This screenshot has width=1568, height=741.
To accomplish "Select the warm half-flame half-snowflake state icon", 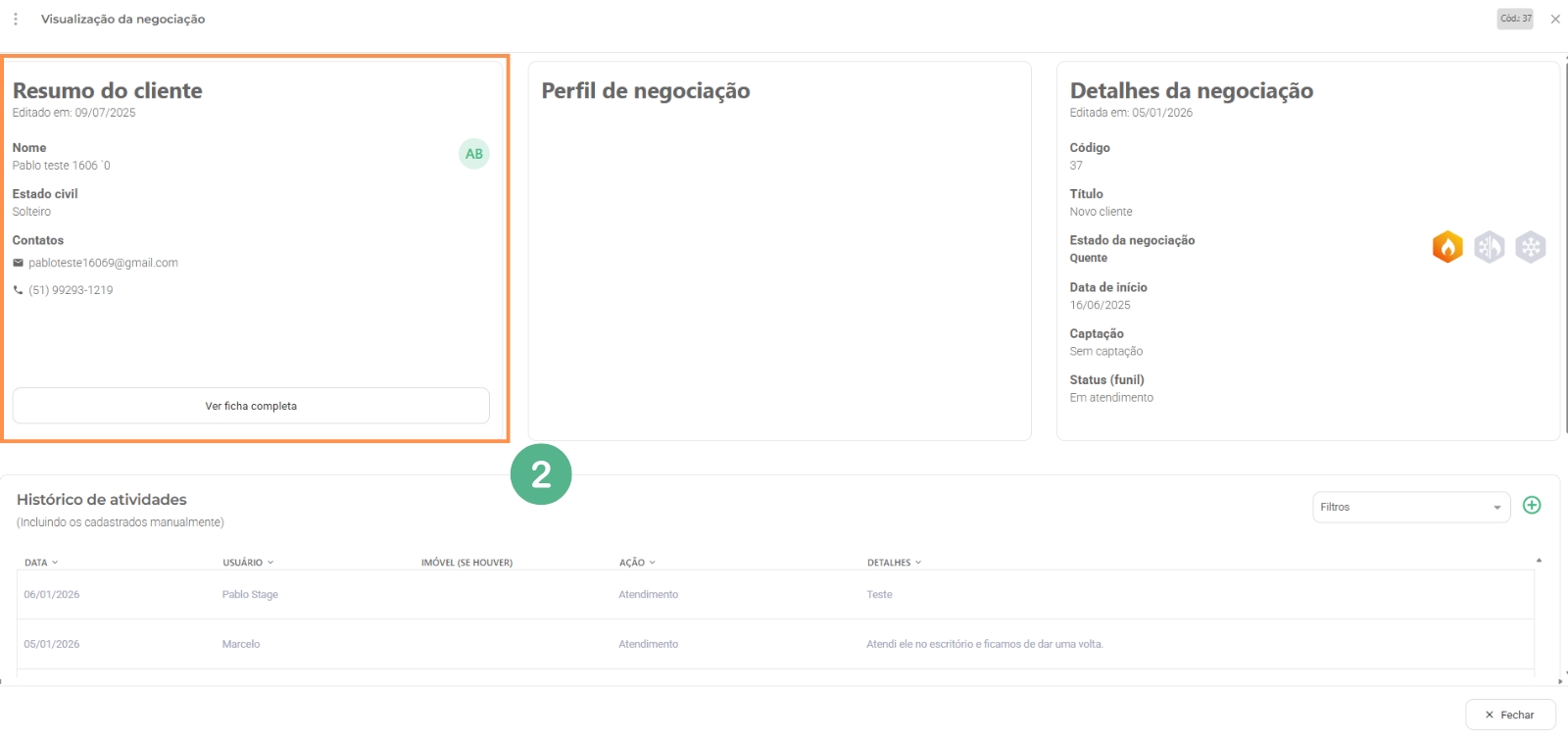I will (1489, 247).
